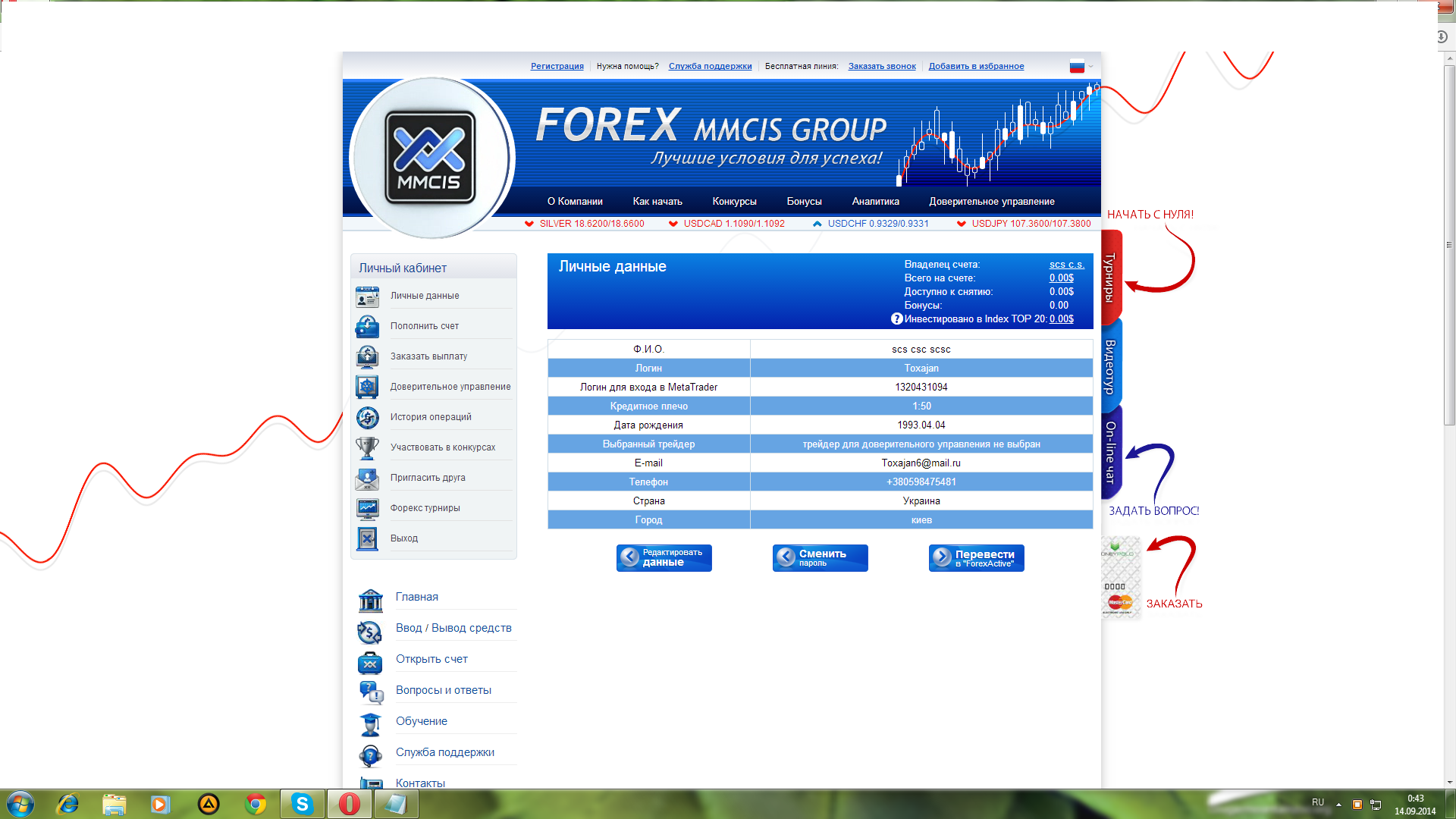Open the On-line чат side tab
The height and width of the screenshot is (819, 1456).
coord(1110,452)
